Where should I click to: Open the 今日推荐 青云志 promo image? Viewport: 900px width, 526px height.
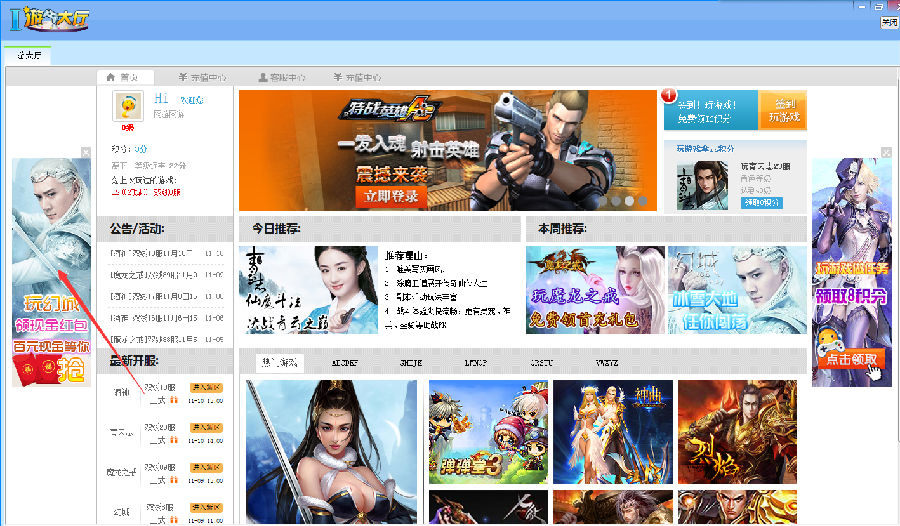(x=308, y=290)
